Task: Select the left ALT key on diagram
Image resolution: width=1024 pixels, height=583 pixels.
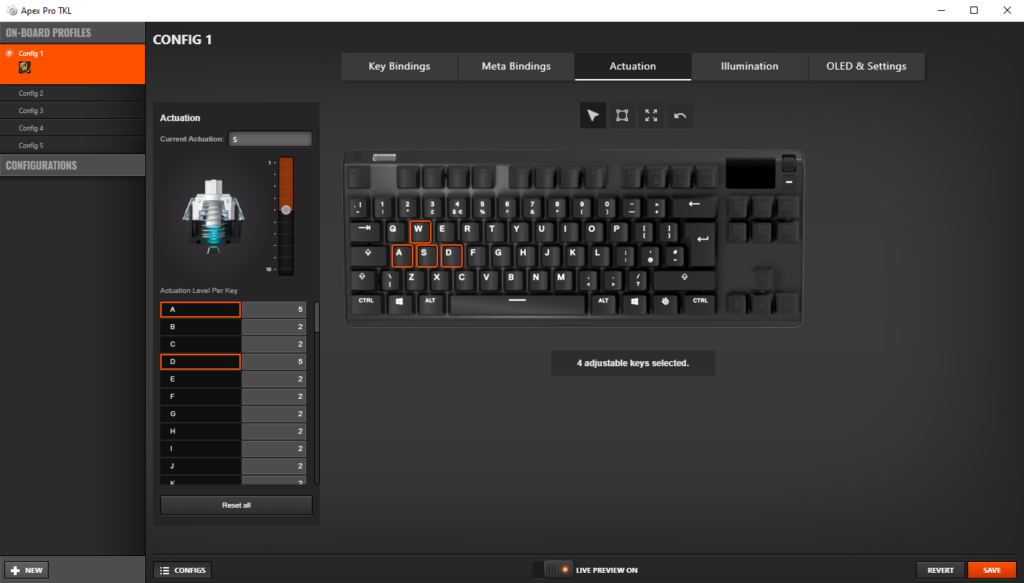Action: click(x=431, y=304)
